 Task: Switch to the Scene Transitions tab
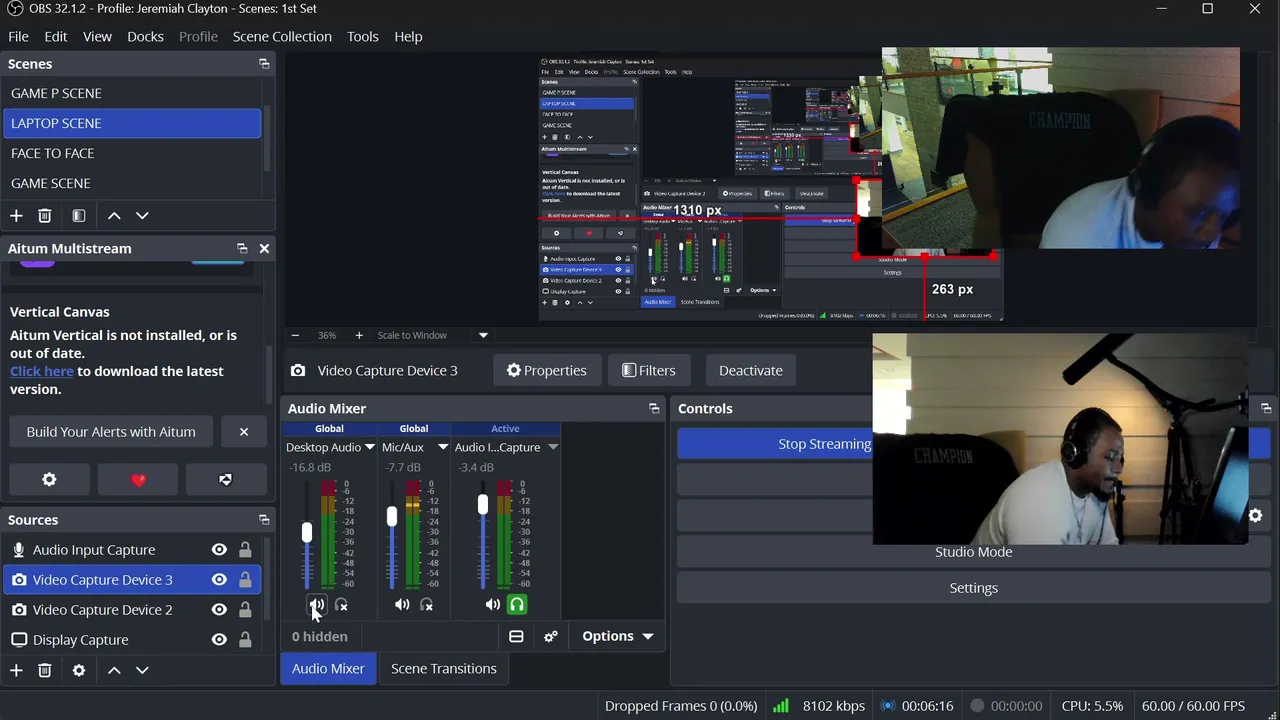pos(443,668)
